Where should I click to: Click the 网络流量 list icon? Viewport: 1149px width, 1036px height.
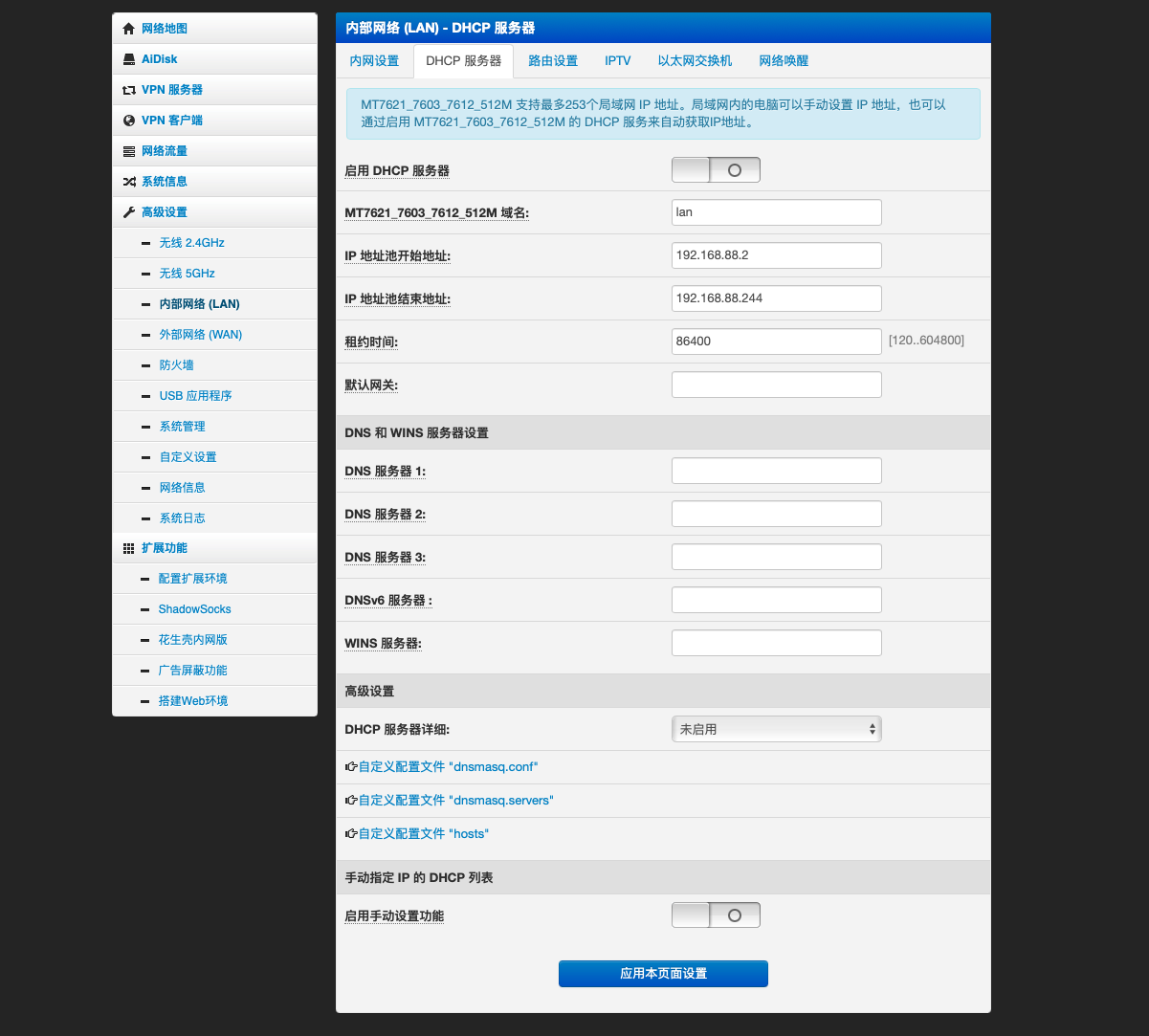(x=129, y=151)
